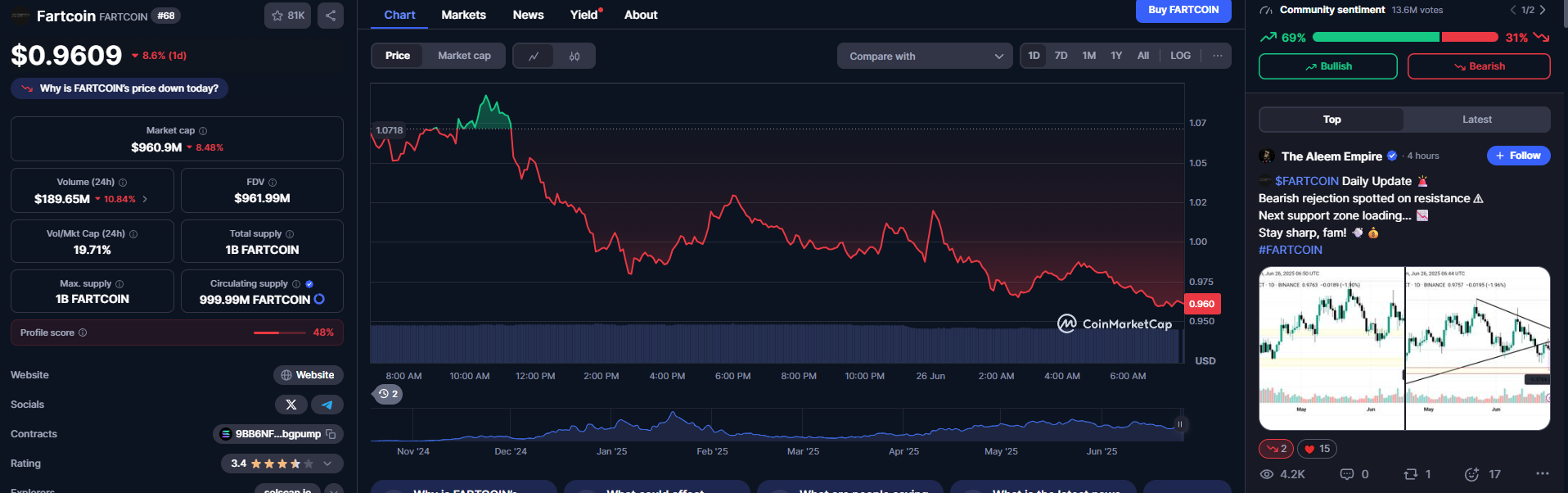This screenshot has width=1568, height=493.
Task: Set chart range to 1Y
Action: click(1116, 56)
